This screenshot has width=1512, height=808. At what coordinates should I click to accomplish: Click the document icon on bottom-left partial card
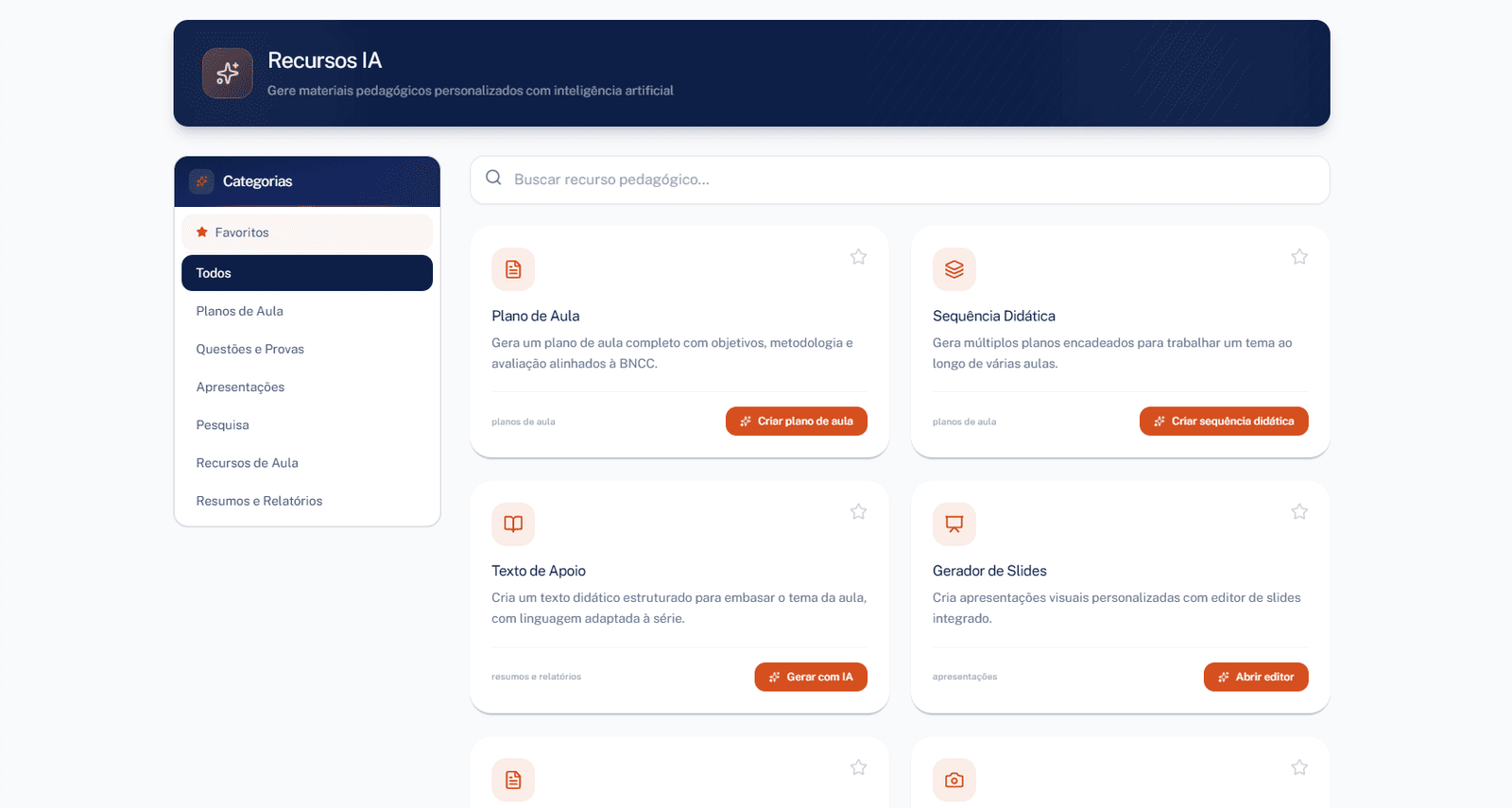pyautogui.click(x=513, y=780)
